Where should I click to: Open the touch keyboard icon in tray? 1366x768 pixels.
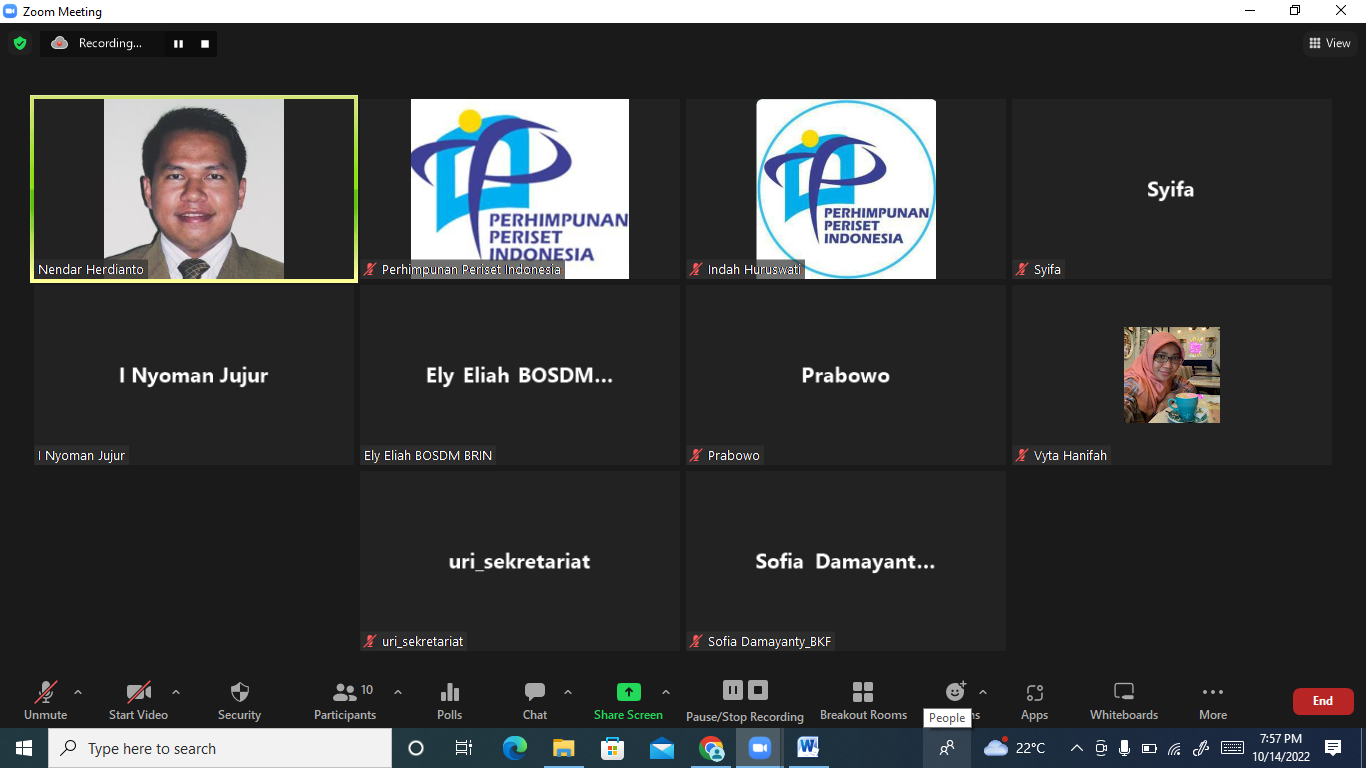point(1232,748)
